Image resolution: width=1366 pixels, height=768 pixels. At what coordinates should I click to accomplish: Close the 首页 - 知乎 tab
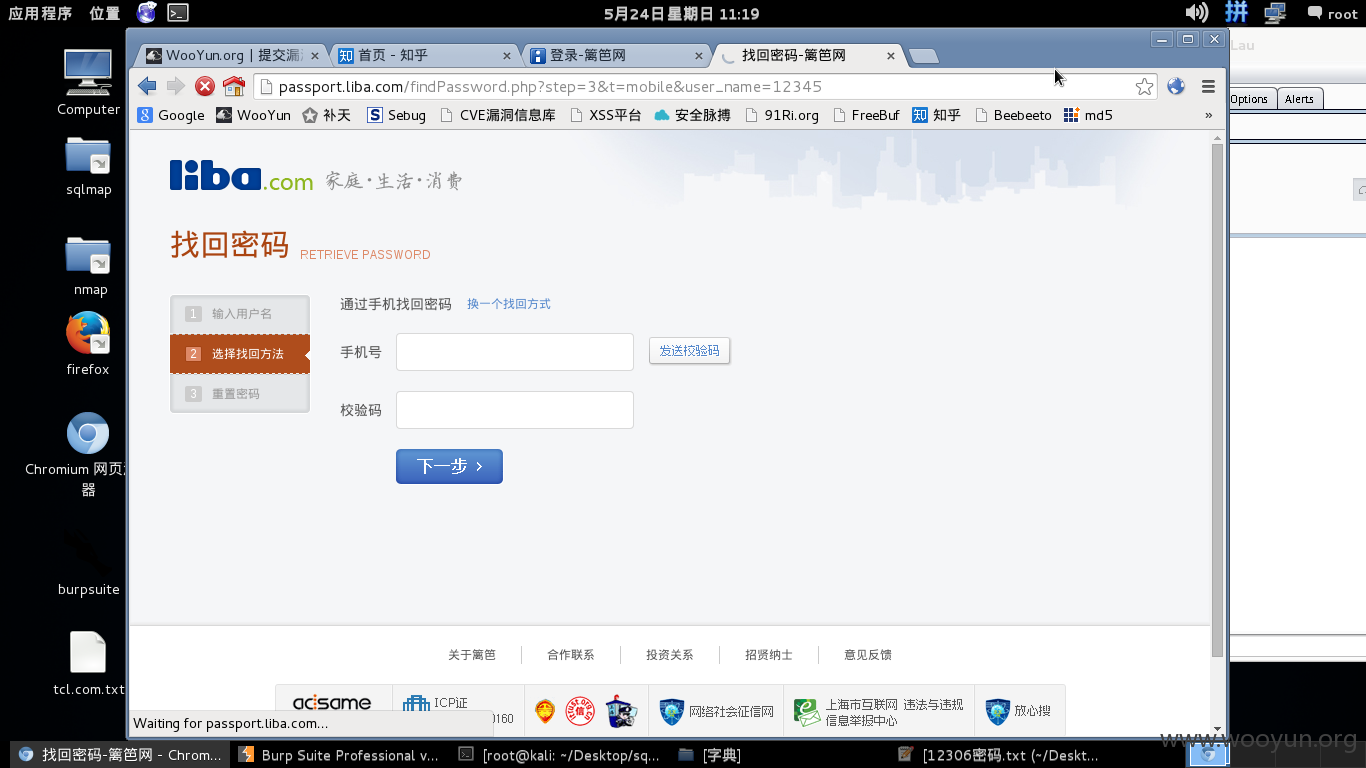tap(507, 56)
